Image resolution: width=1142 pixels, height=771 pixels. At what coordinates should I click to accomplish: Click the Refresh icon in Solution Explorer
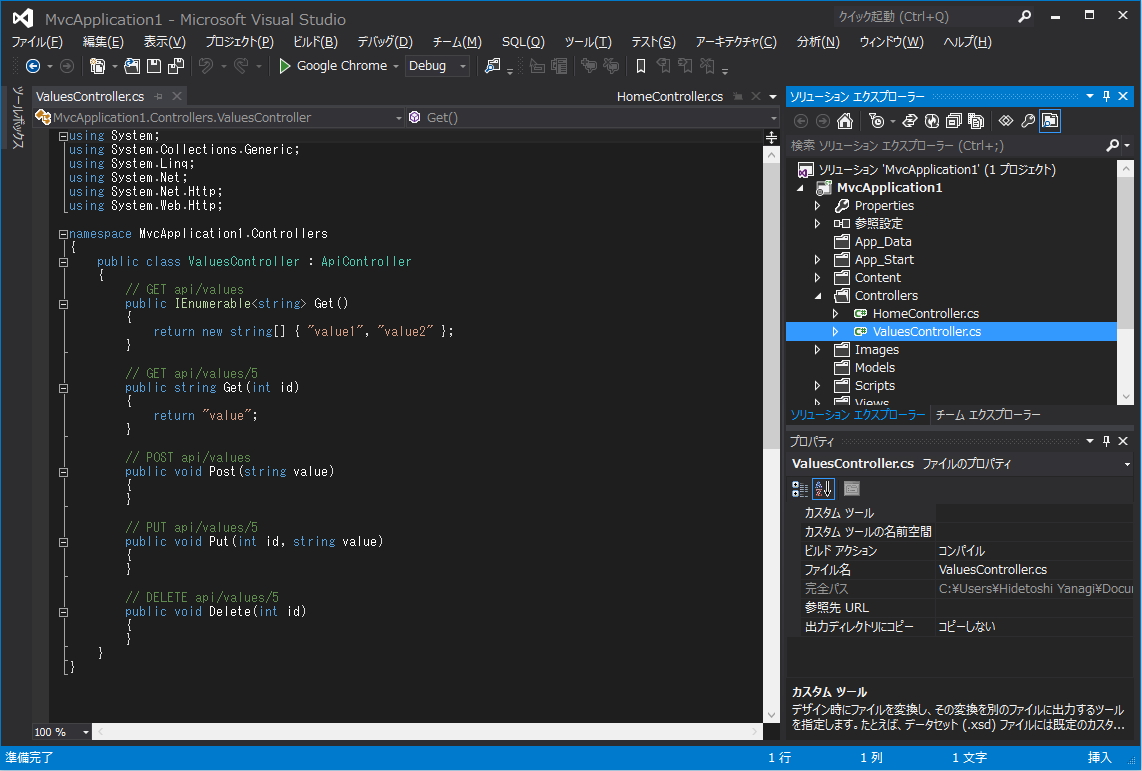[x=932, y=121]
